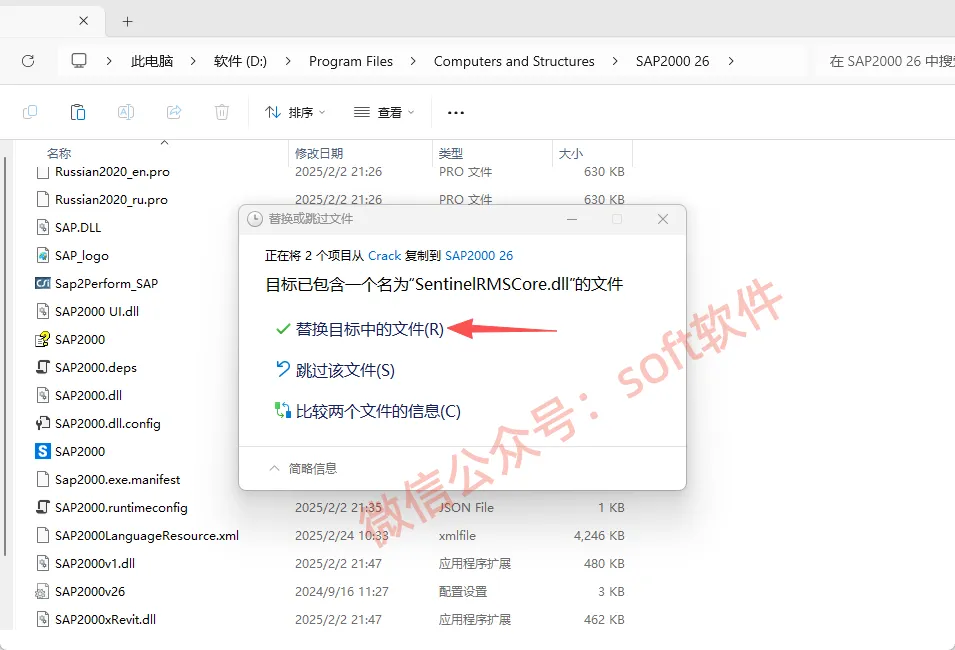
Task: Click the SAP2000xRevit.dll file icon
Action: 43,620
